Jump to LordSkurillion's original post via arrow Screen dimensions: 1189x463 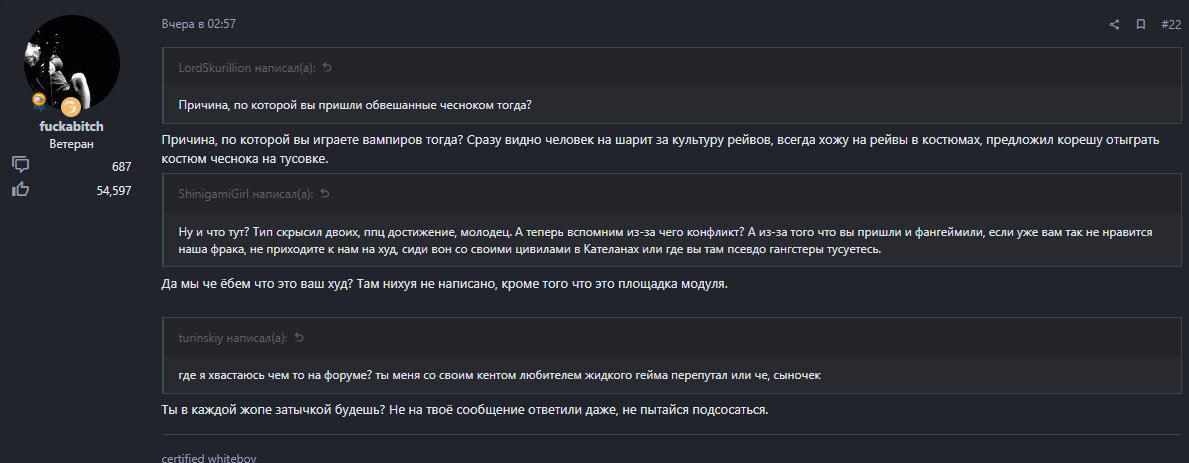coord(327,67)
